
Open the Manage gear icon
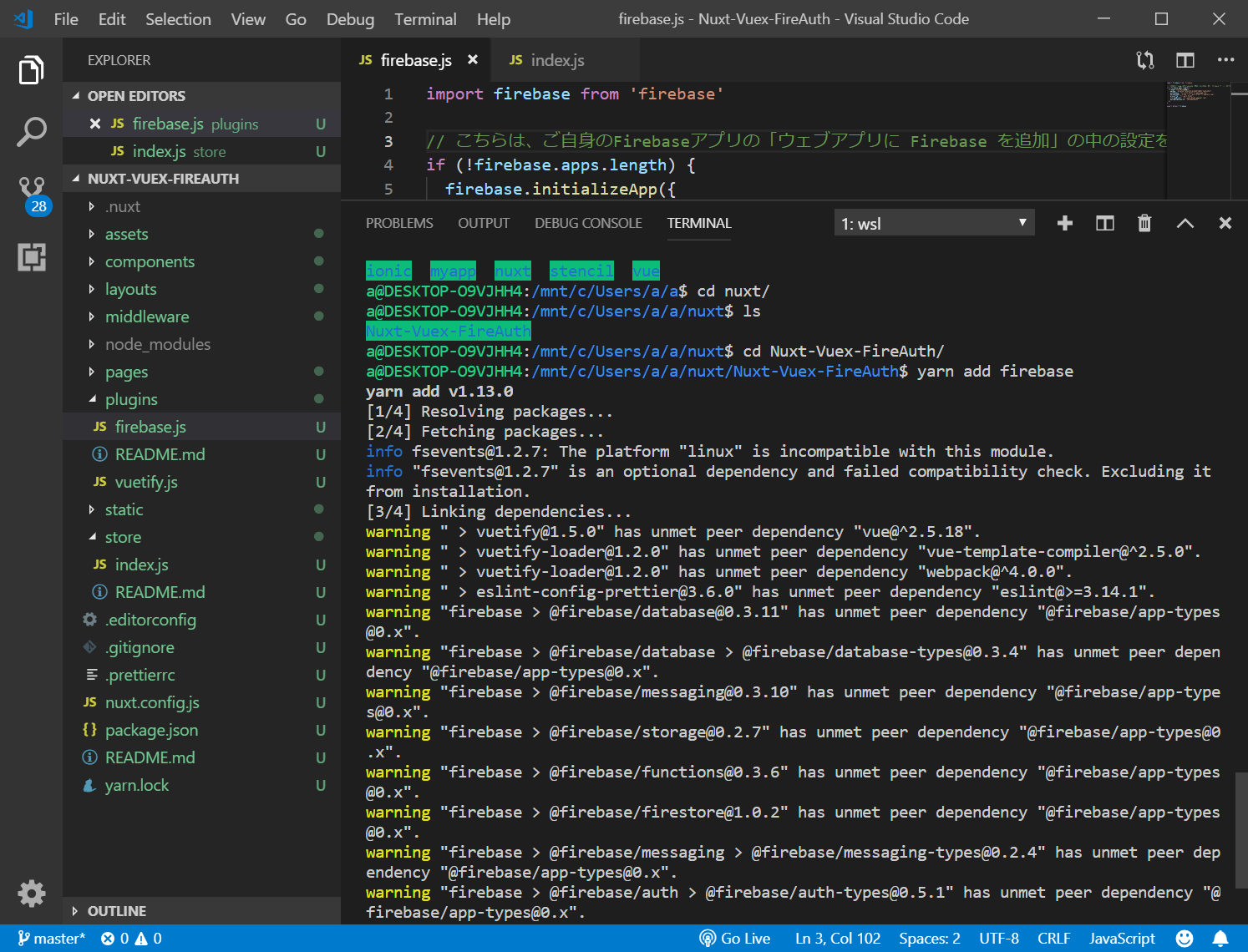click(32, 894)
